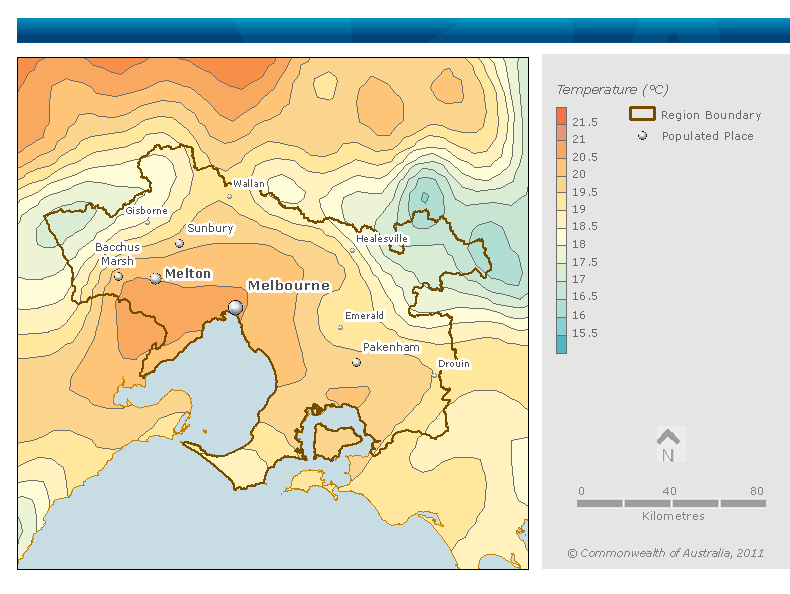Click the 15.5 legend value
The width and height of the screenshot is (790, 594).
pyautogui.click(x=585, y=333)
